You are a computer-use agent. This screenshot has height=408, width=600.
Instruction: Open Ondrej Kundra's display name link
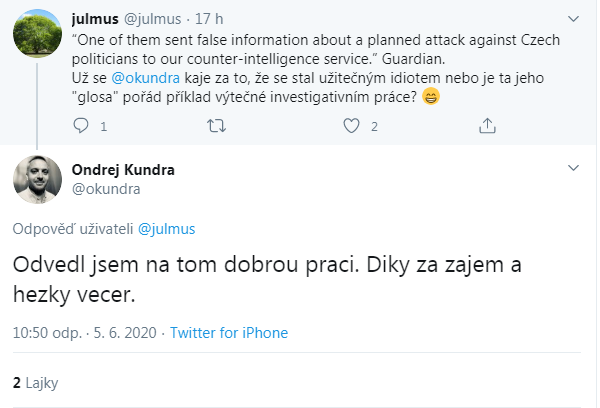click(x=123, y=169)
